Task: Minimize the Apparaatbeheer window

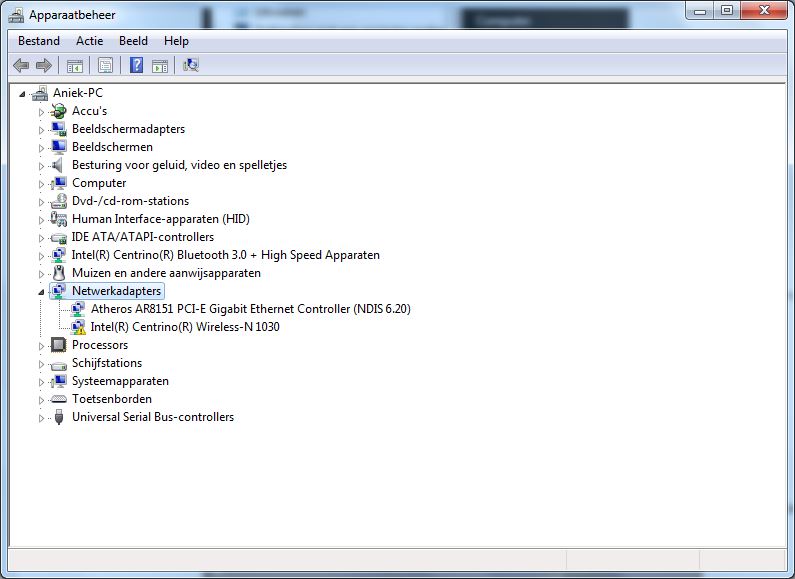Action: pos(700,11)
